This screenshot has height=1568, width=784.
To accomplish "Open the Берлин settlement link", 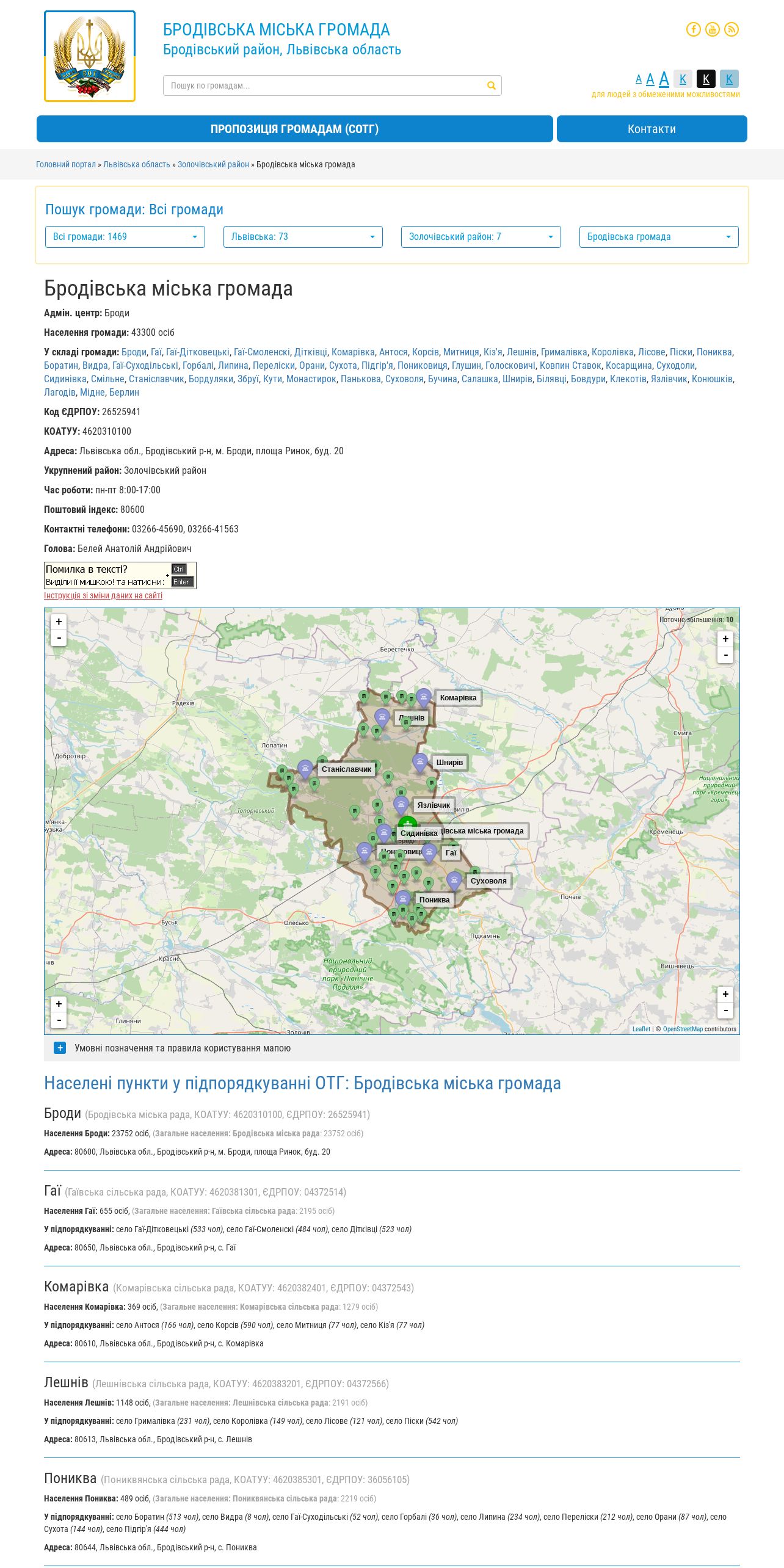I will pyautogui.click(x=124, y=392).
